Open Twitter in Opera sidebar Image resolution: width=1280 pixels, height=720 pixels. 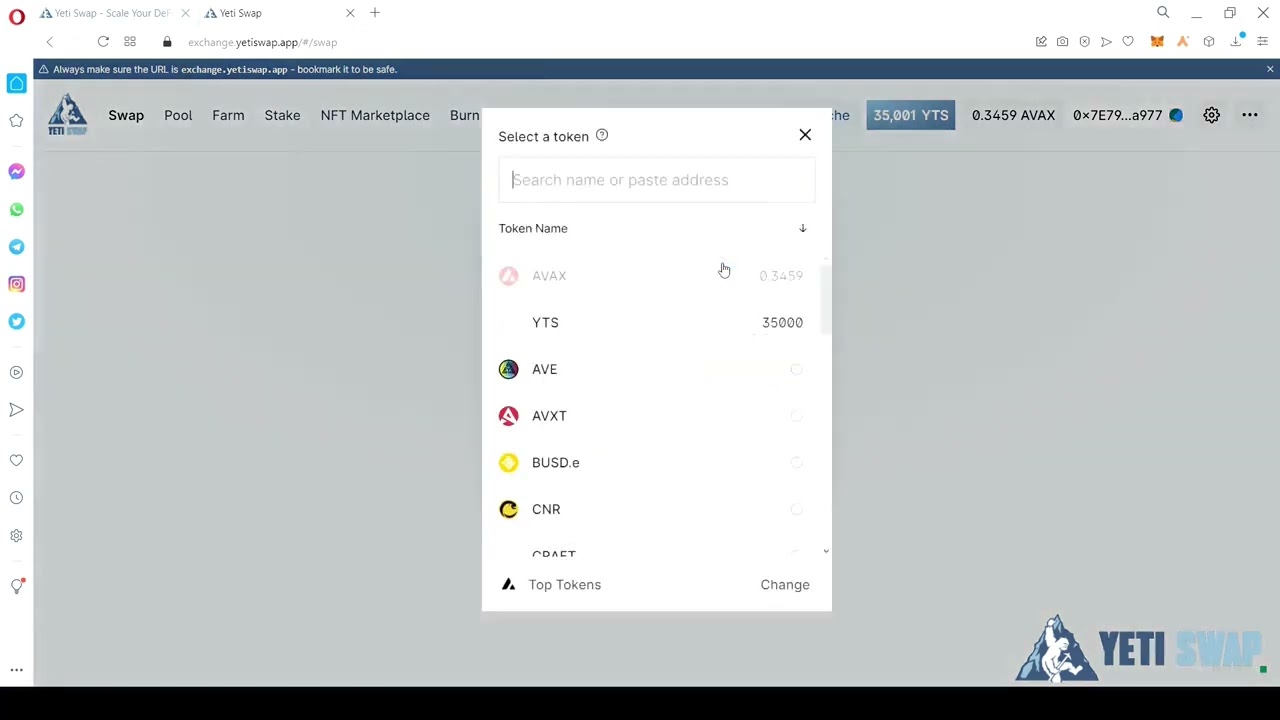tap(16, 321)
